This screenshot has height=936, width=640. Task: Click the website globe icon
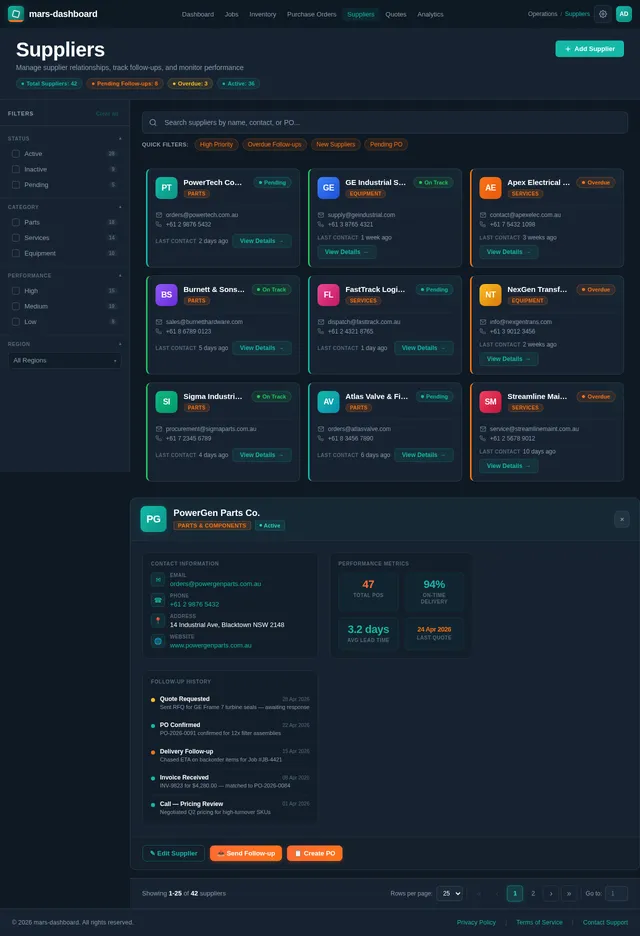pyautogui.click(x=158, y=641)
